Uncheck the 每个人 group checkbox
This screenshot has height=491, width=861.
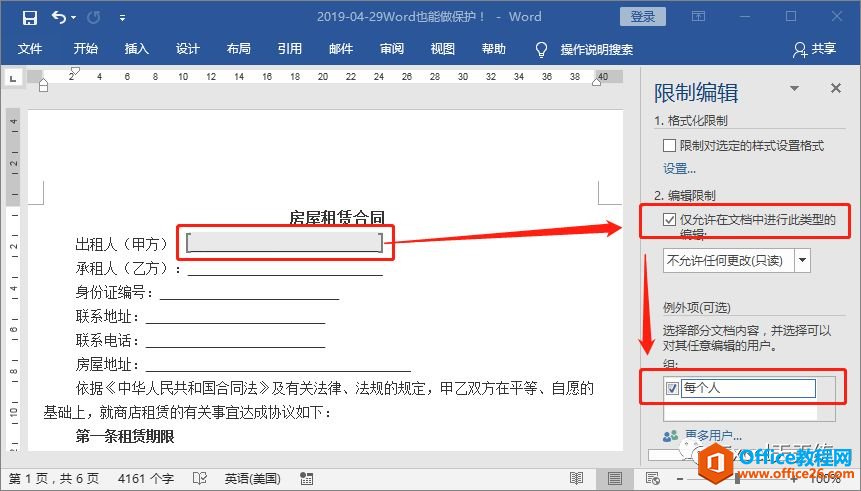click(673, 388)
